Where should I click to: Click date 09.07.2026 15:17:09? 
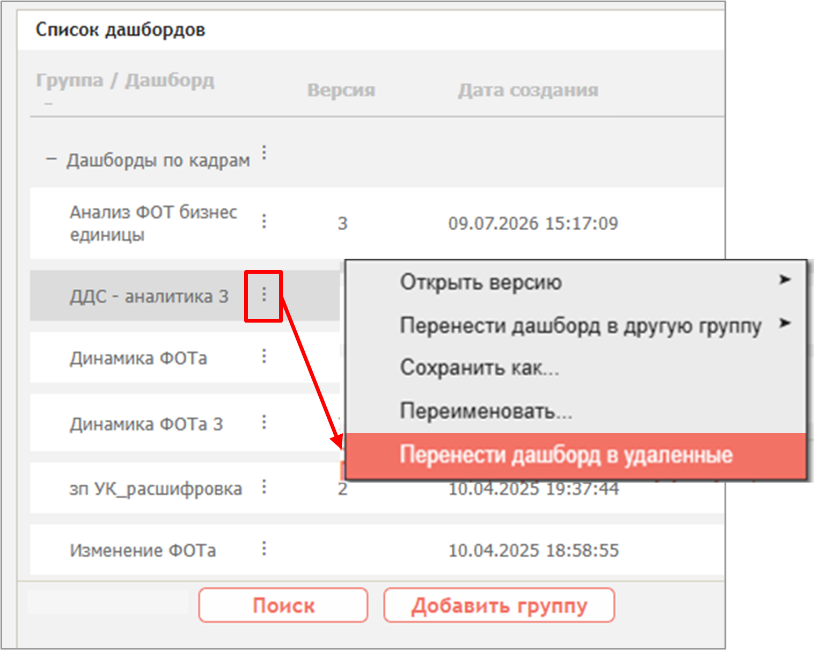[533, 224]
